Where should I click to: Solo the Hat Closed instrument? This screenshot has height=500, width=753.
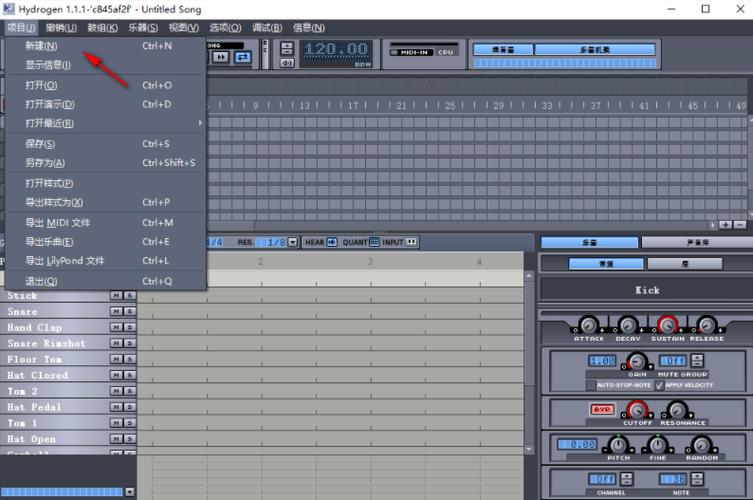pyautogui.click(x=129, y=375)
